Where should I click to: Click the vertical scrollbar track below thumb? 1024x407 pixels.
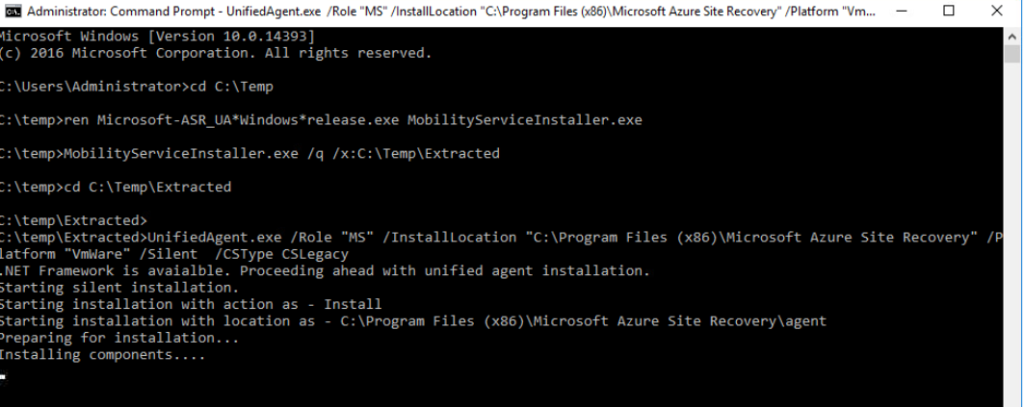pyautogui.click(x=1012, y=235)
